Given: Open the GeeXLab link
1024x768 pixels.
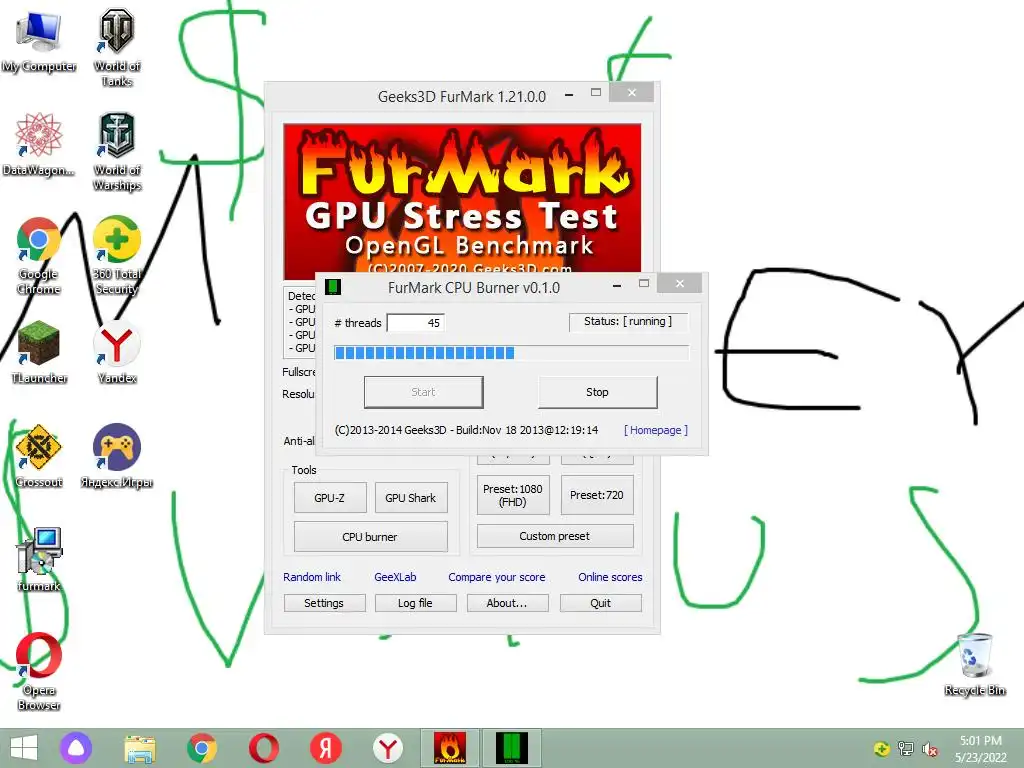Looking at the screenshot, I should (395, 577).
